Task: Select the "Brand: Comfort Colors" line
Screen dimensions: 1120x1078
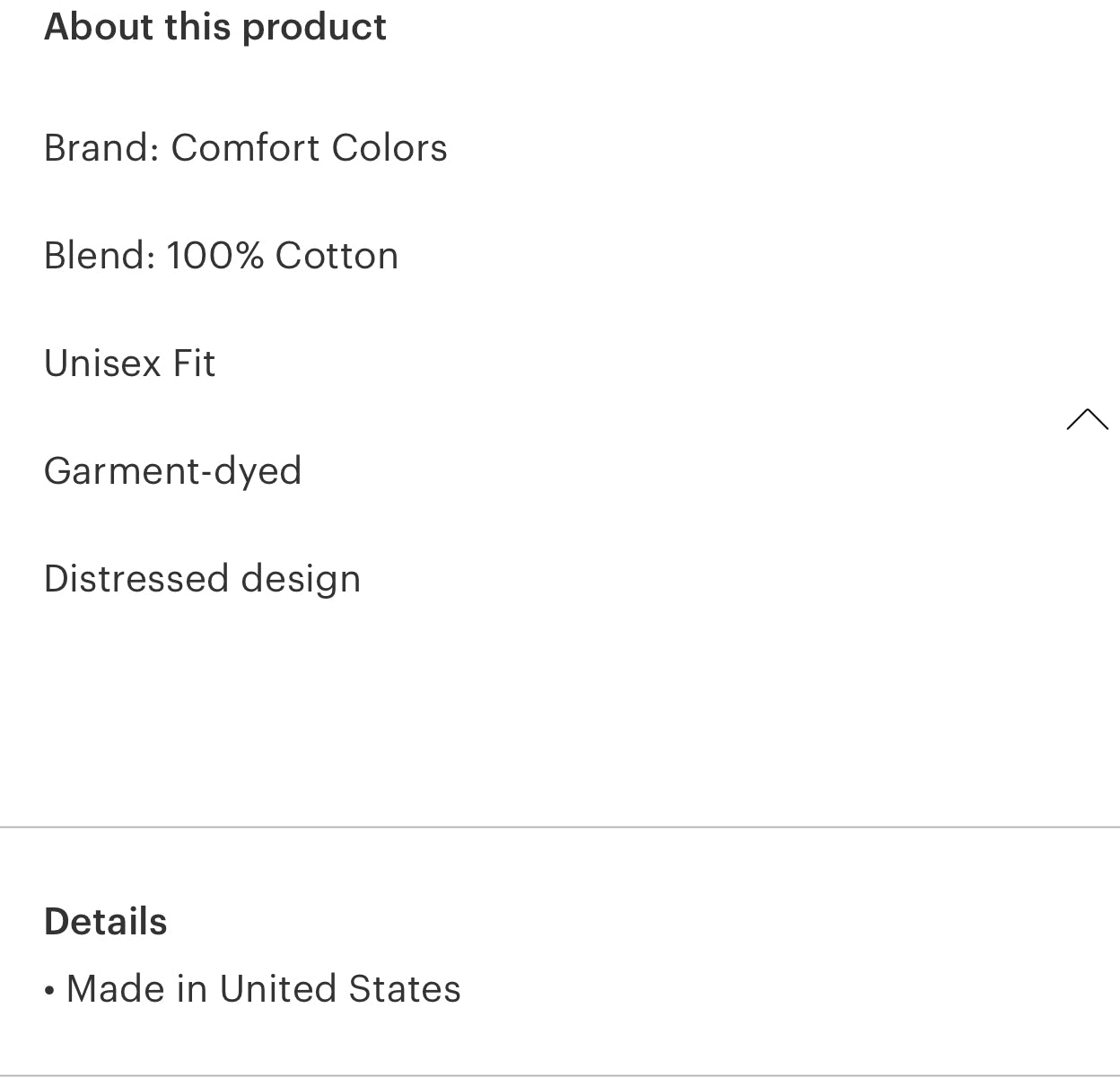Action: [245, 148]
